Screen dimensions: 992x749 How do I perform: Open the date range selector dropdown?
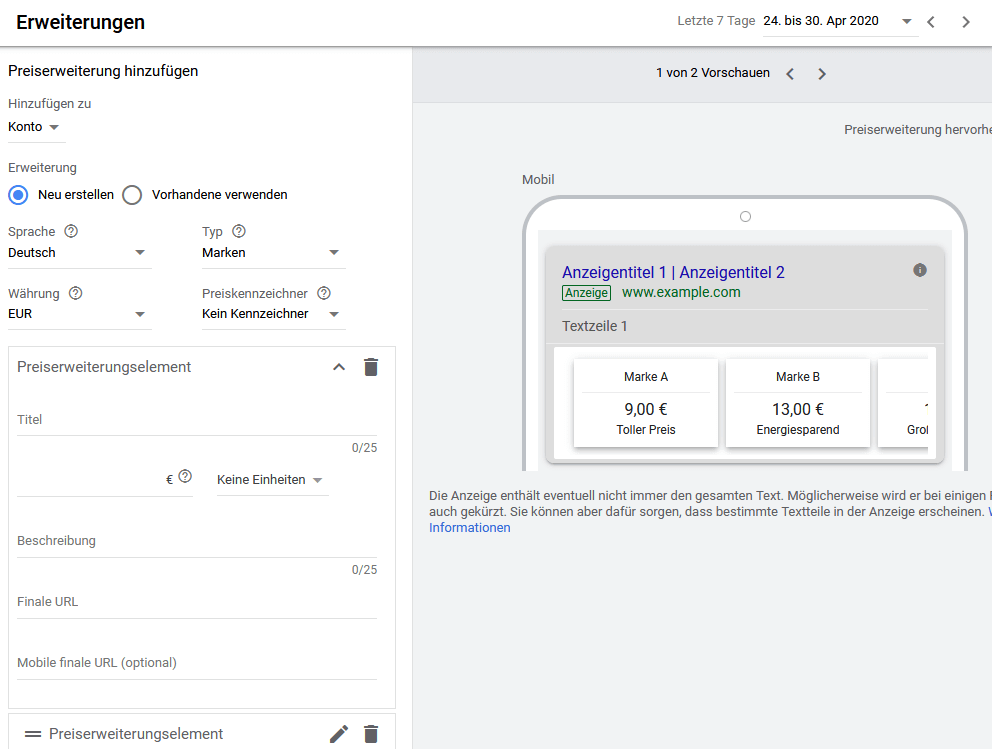838,21
